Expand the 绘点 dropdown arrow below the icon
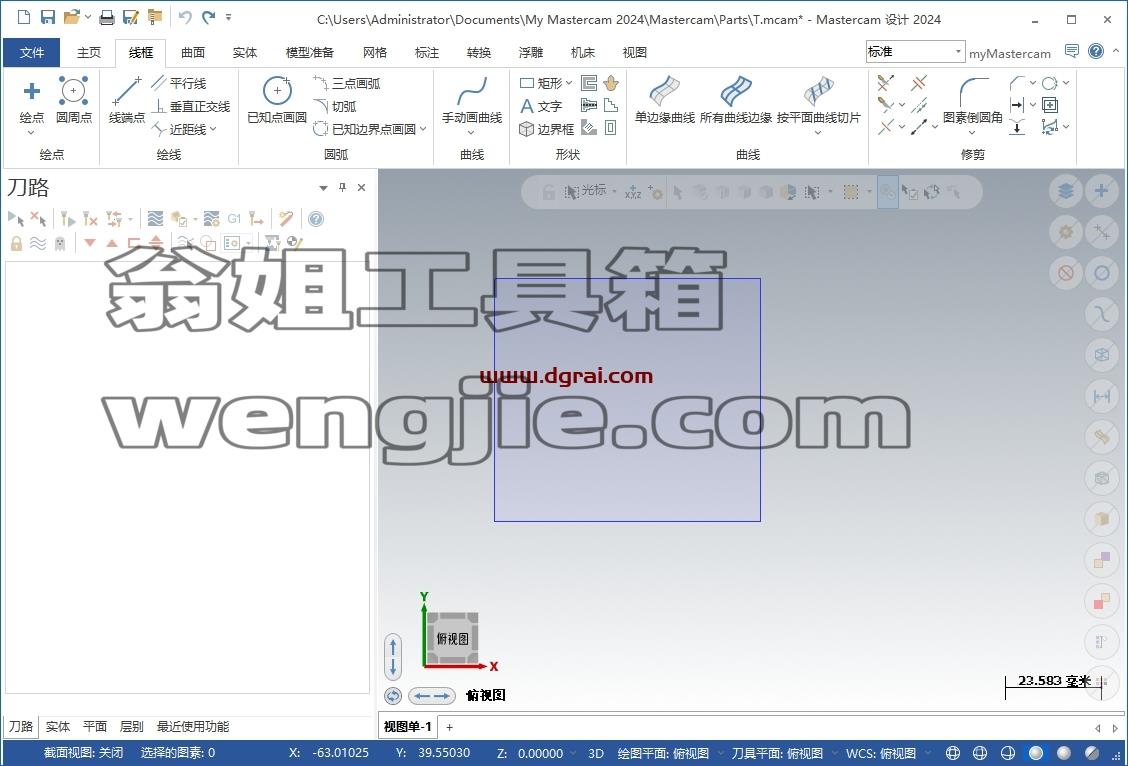This screenshot has width=1128, height=766. click(x=31, y=133)
